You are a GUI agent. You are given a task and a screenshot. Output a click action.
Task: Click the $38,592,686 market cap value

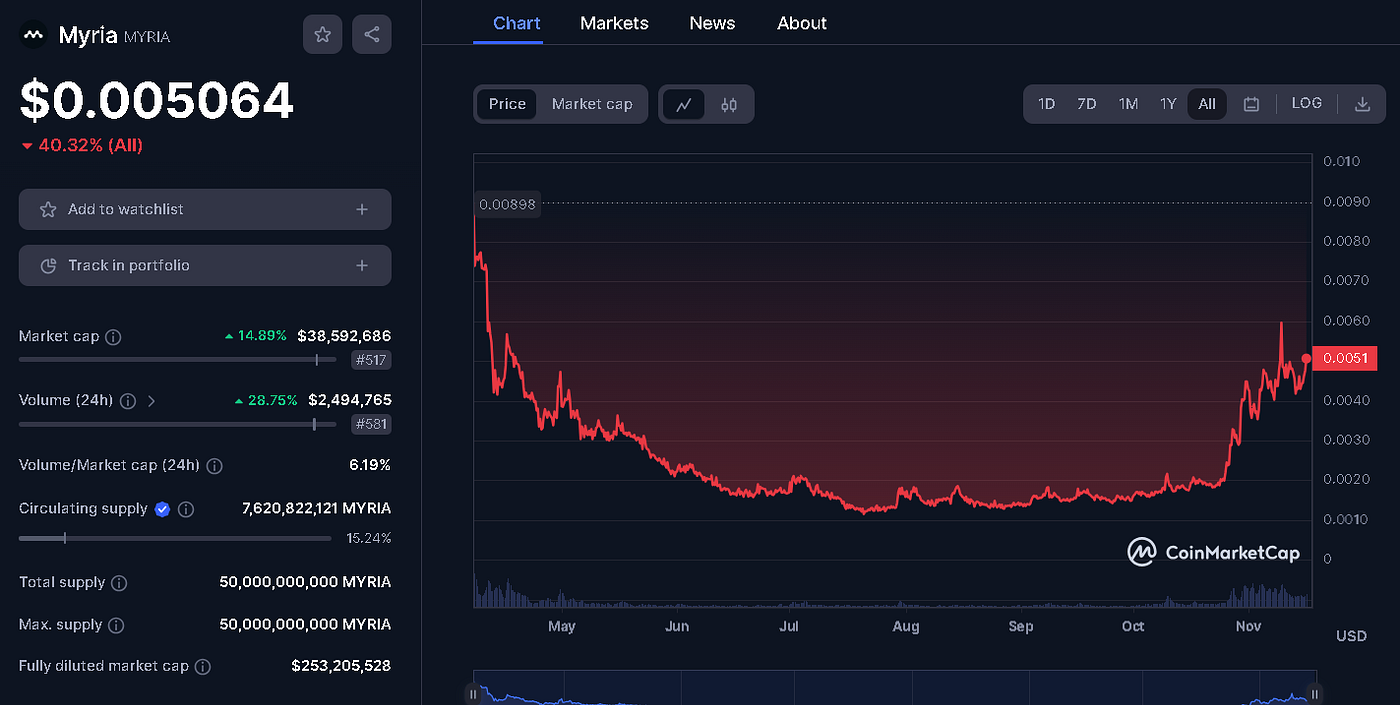point(344,336)
